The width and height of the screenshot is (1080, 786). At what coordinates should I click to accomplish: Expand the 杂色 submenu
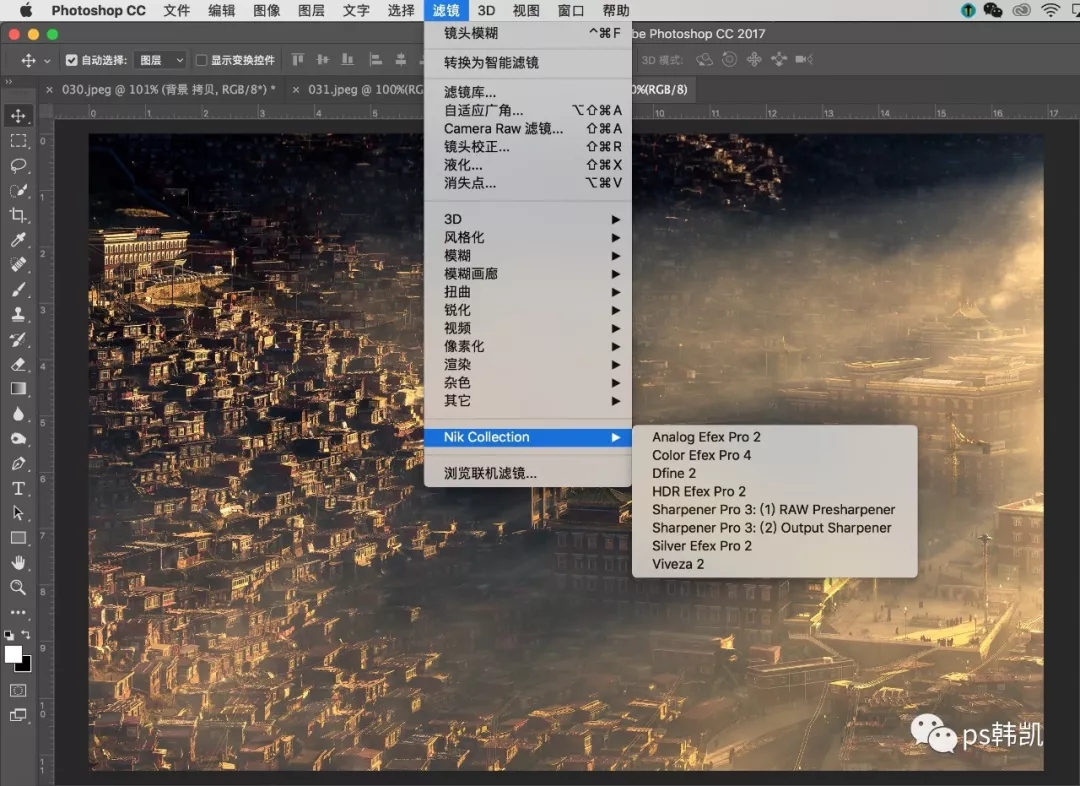pos(528,382)
